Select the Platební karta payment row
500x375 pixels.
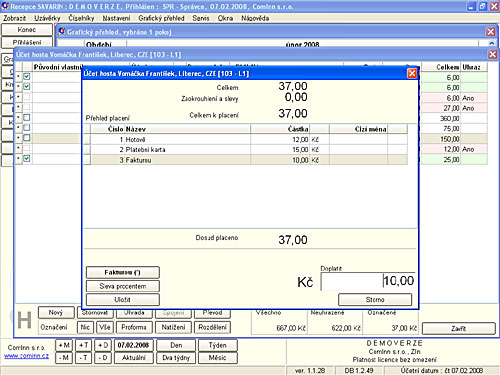pos(246,150)
